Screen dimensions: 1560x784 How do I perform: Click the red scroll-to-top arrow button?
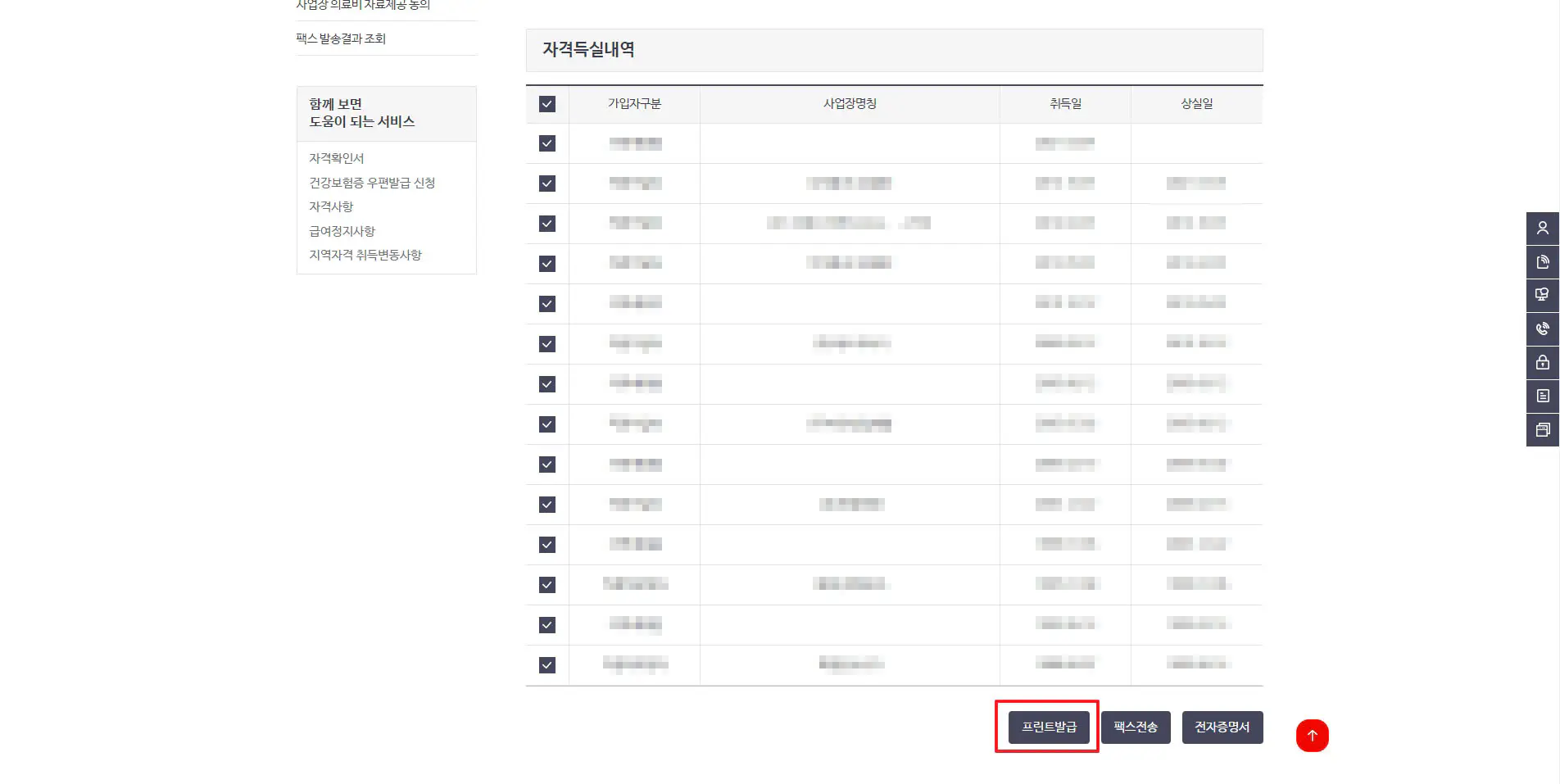[x=1312, y=736]
